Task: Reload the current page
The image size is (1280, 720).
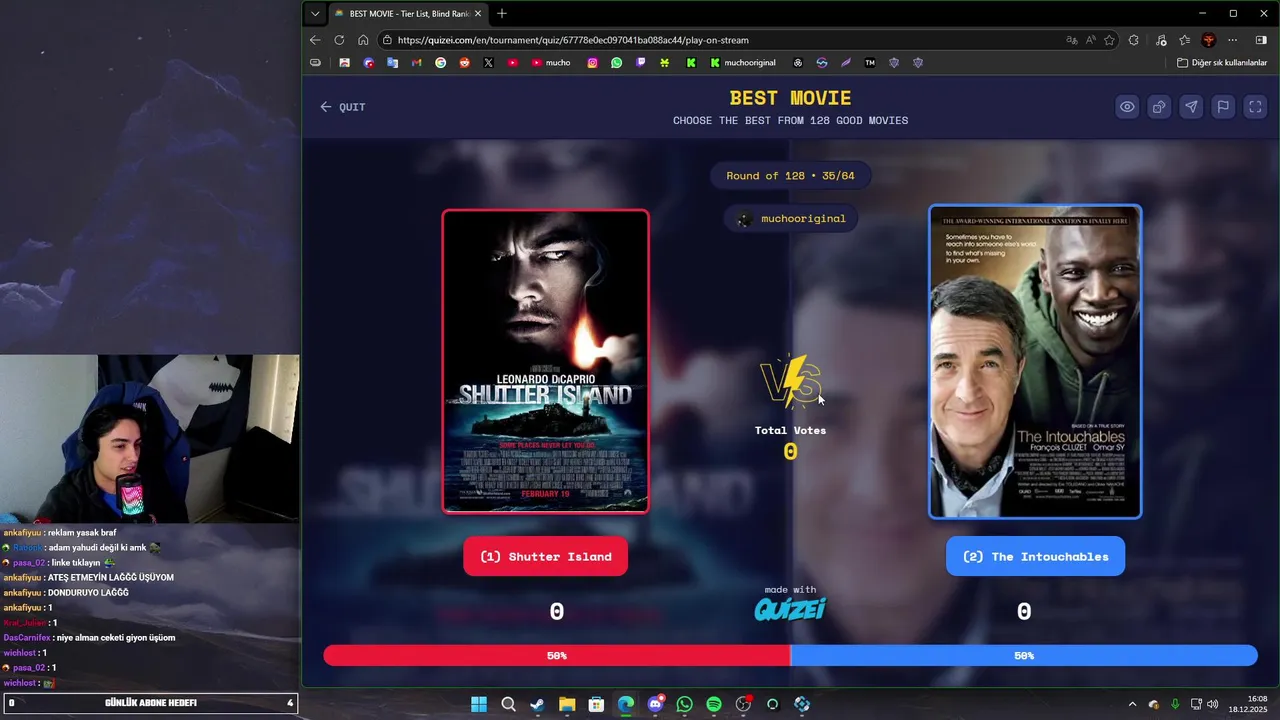Action: pyautogui.click(x=339, y=40)
